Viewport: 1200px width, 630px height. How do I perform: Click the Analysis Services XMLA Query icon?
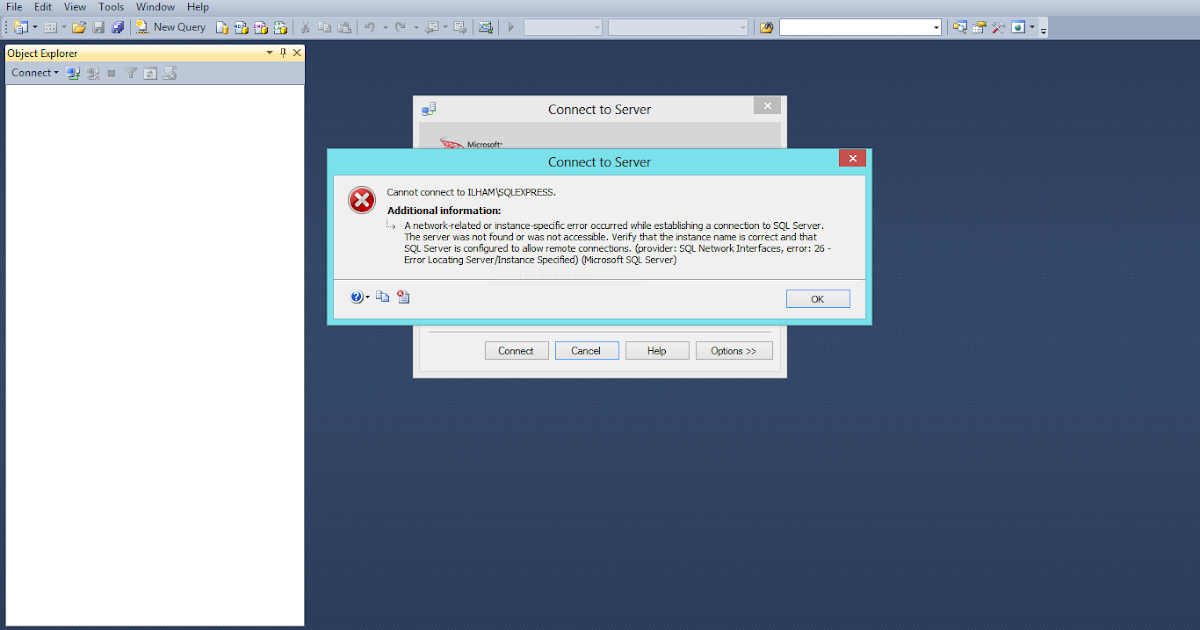click(x=280, y=27)
